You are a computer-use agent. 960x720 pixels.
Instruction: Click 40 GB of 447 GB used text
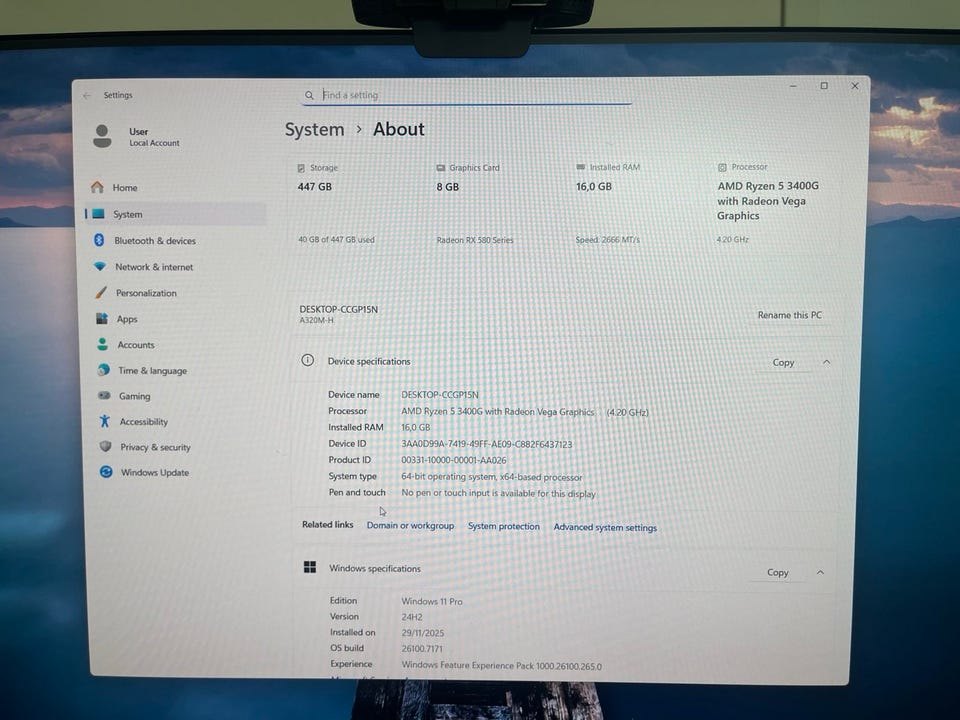(x=336, y=240)
